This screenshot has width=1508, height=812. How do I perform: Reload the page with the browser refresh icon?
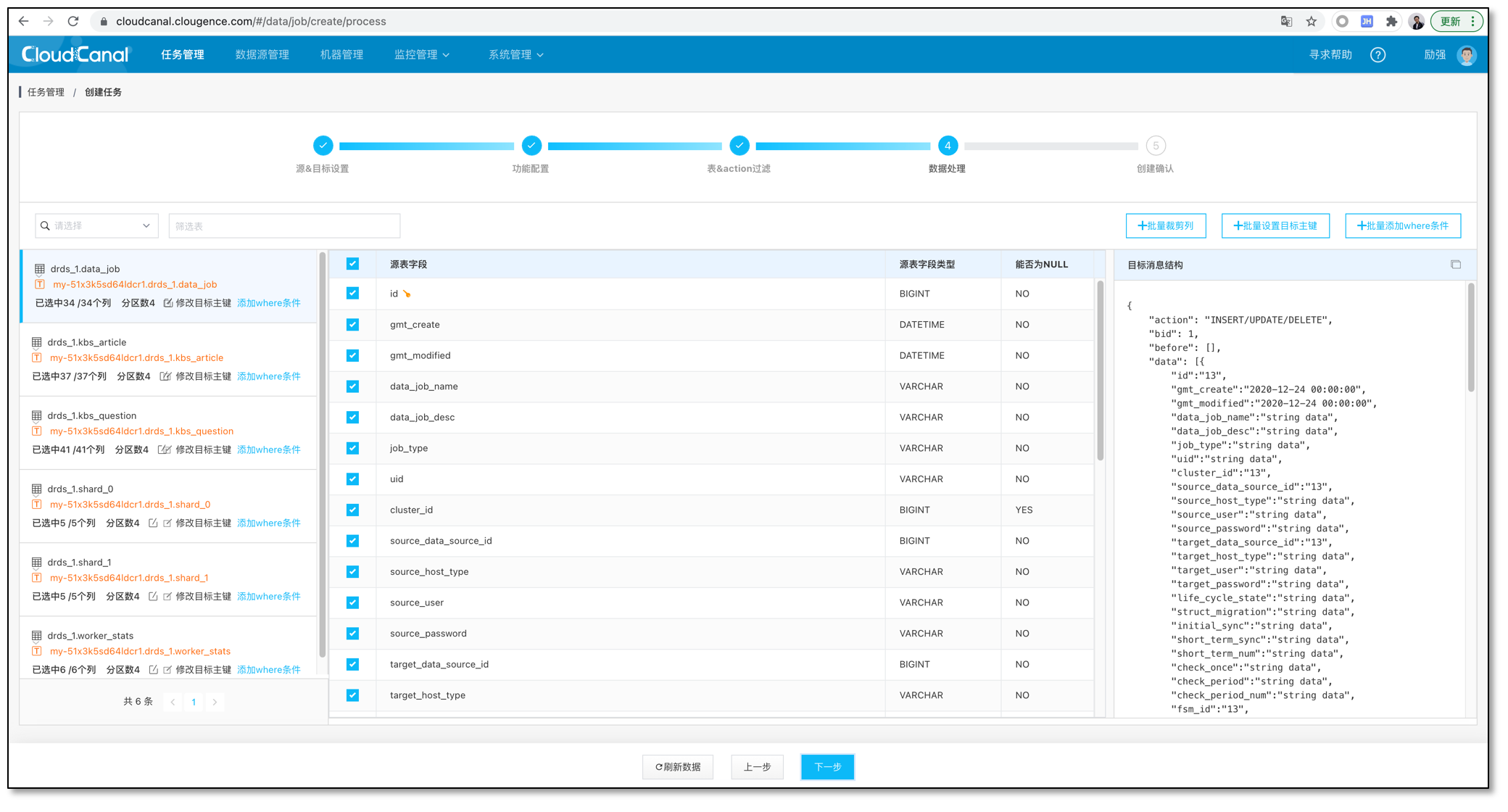coord(73,22)
